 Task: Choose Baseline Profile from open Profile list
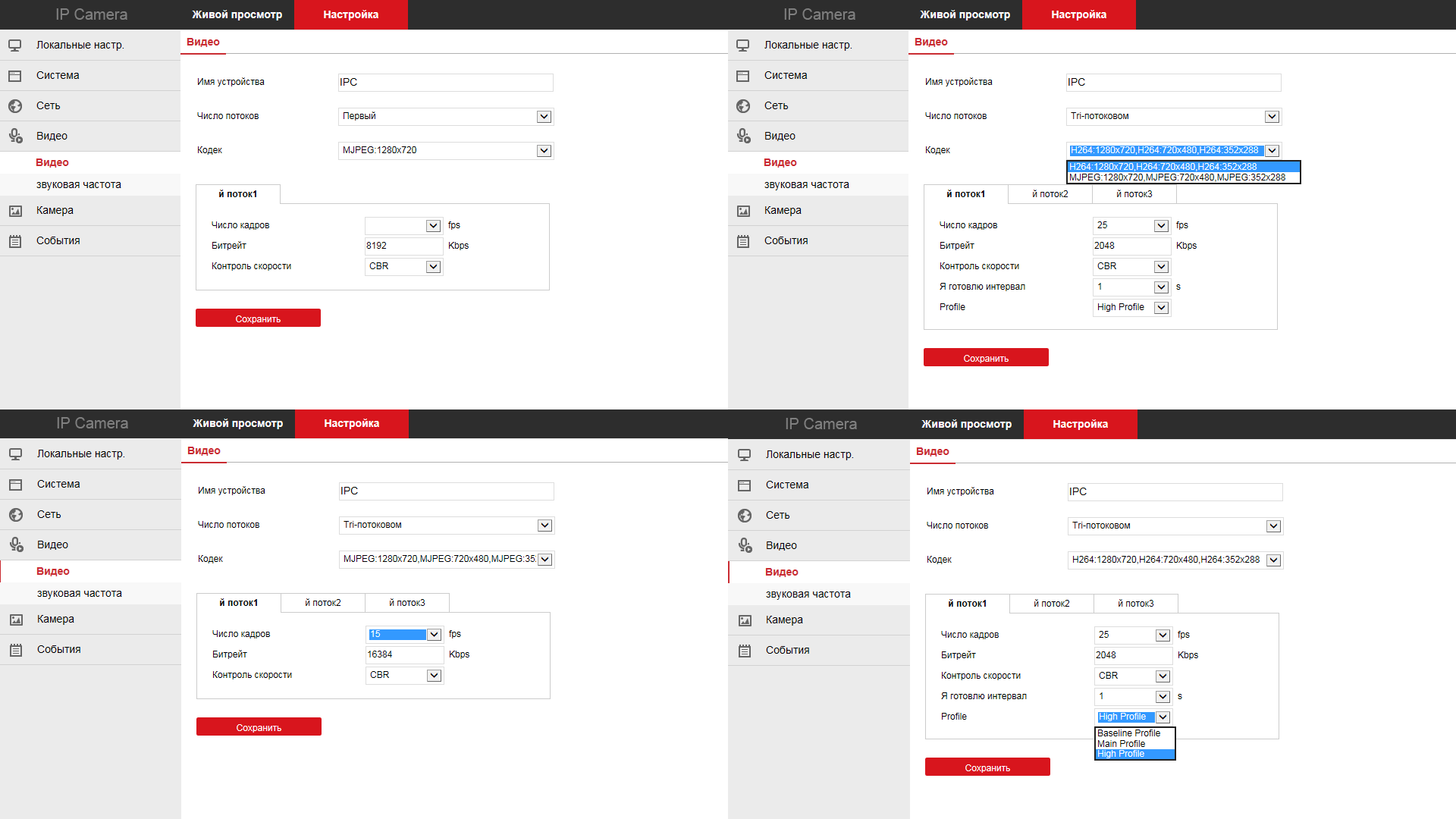point(1128,733)
